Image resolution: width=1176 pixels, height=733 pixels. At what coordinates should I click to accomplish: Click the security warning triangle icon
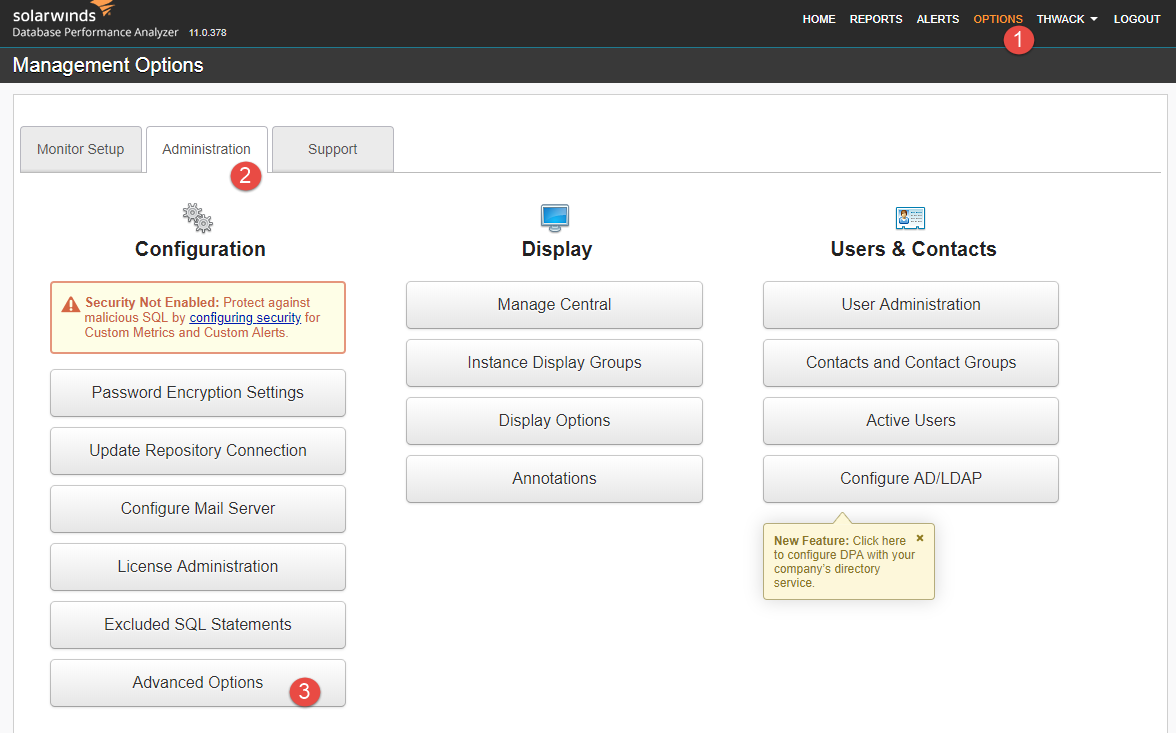(x=70, y=304)
